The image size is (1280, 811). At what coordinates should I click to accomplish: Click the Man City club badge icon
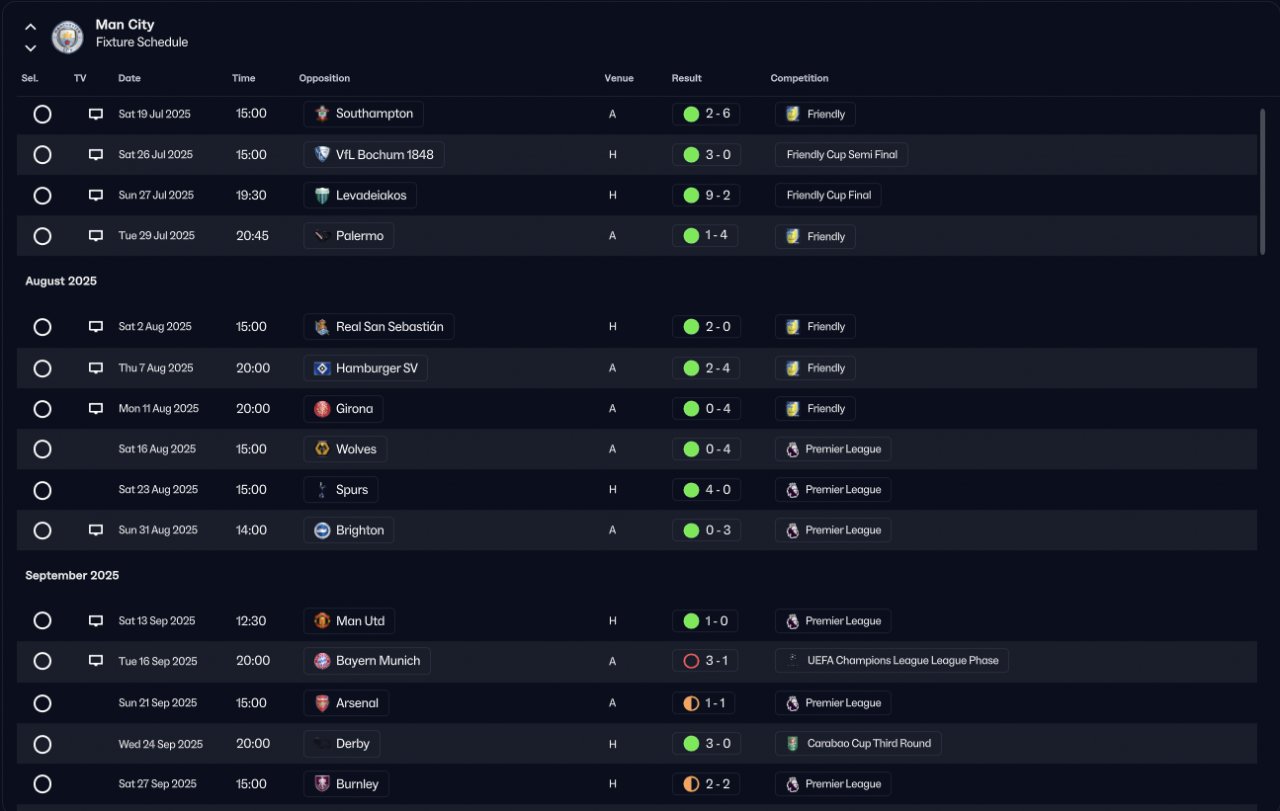point(67,37)
